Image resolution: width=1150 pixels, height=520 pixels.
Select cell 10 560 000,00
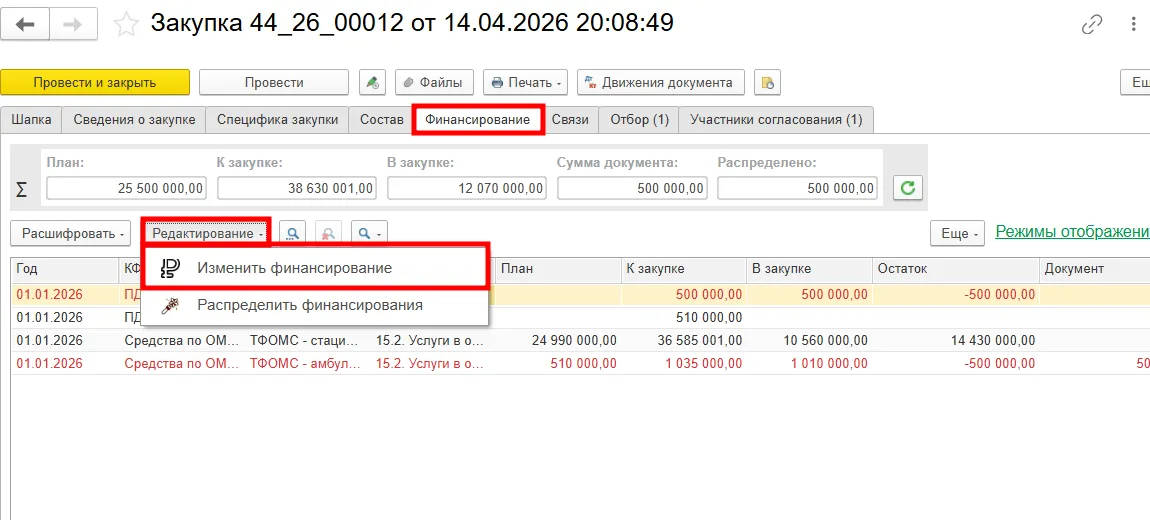tap(809, 340)
